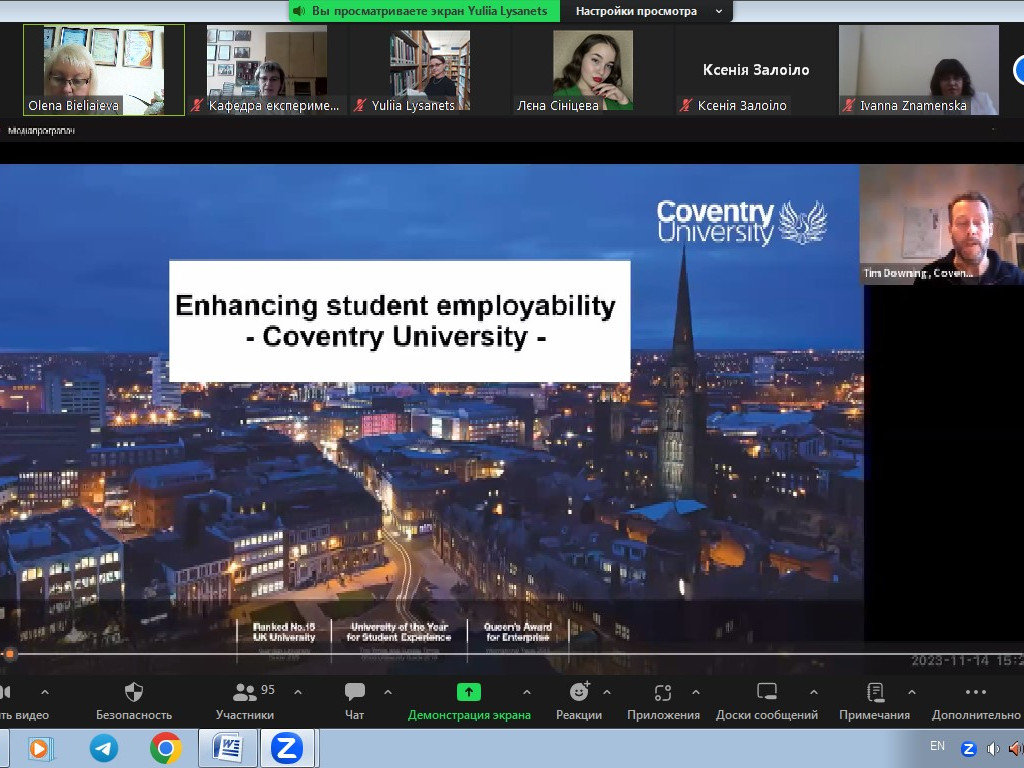Click the 2023-11-14 timestamp on the slide
Screen dimensions: 1024x768
[967, 660]
